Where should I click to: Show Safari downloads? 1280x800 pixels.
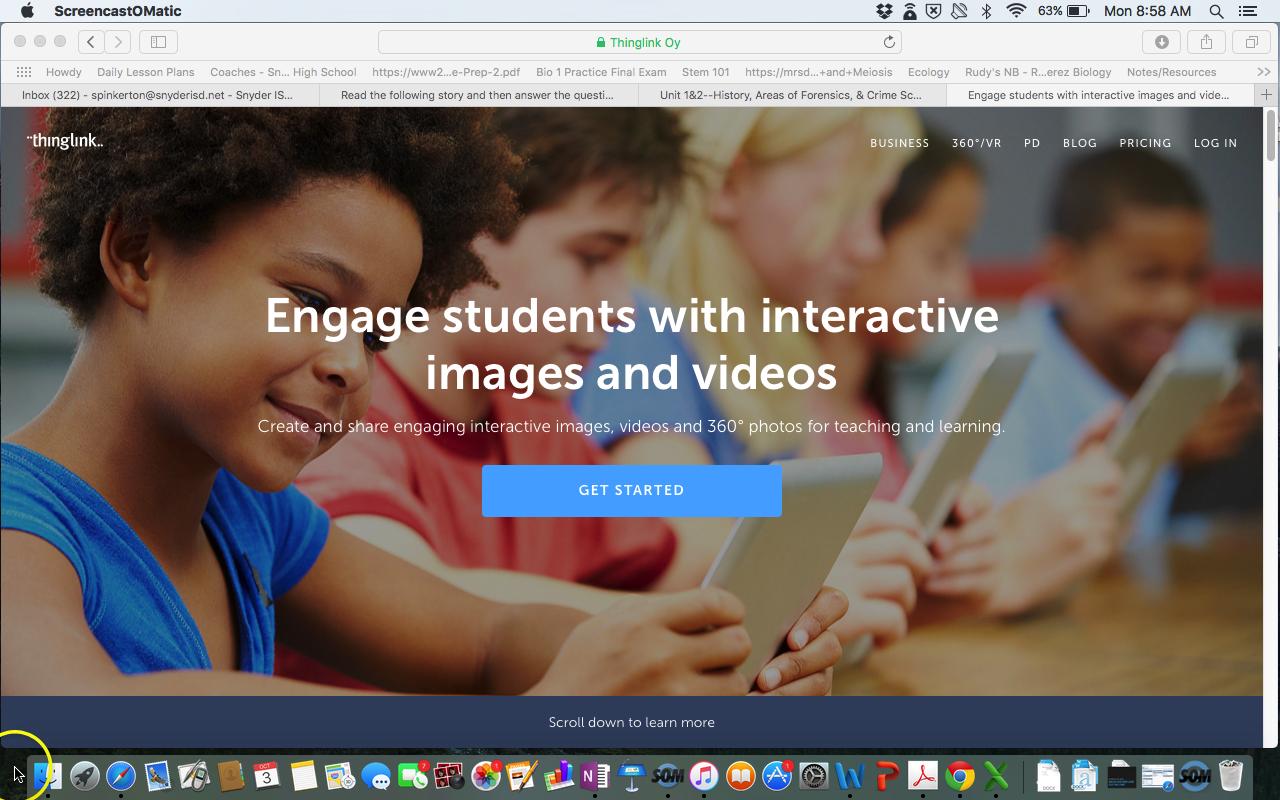[1159, 42]
